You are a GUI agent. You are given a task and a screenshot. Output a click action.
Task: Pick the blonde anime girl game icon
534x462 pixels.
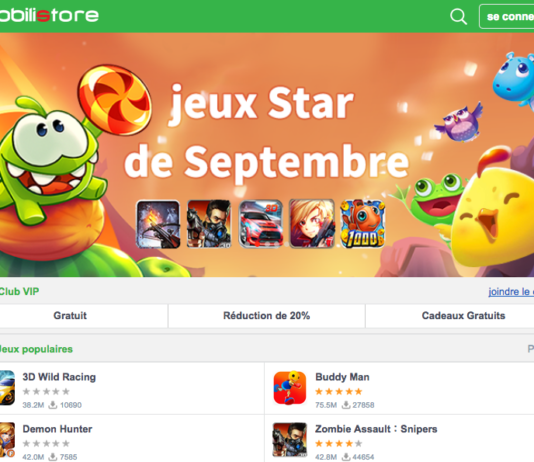(x=312, y=224)
